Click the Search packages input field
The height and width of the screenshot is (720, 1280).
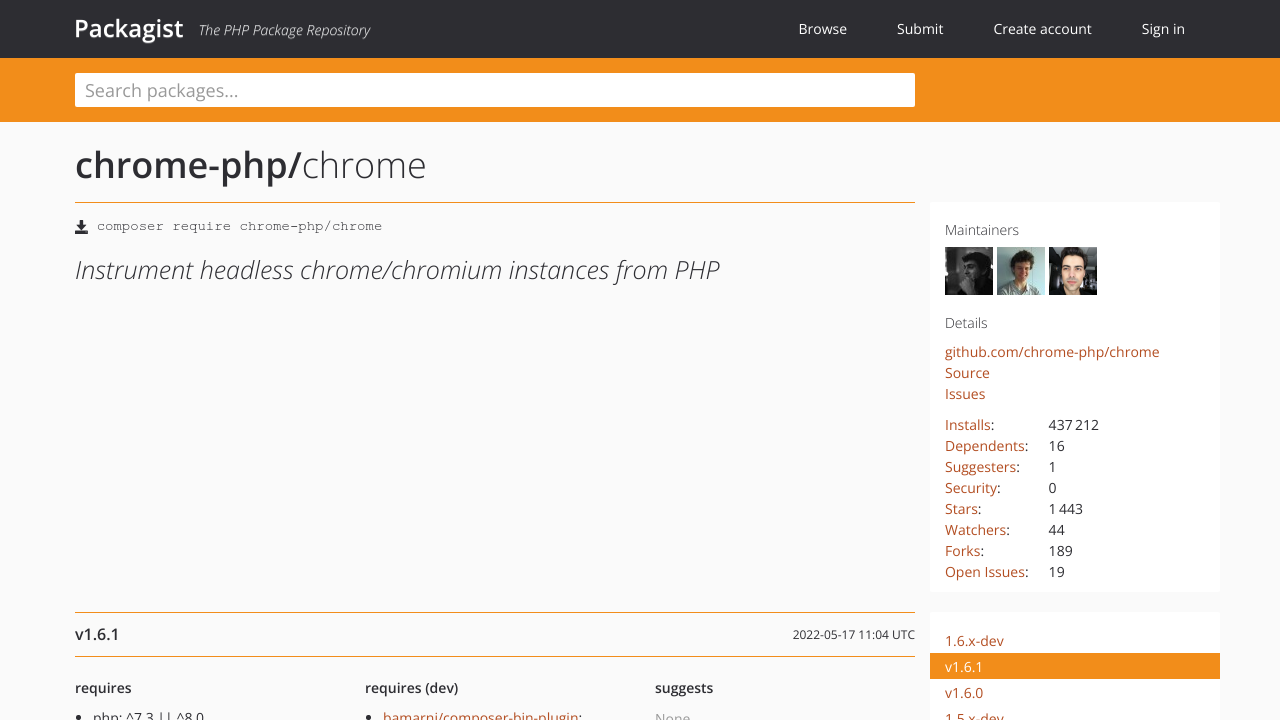tap(495, 90)
